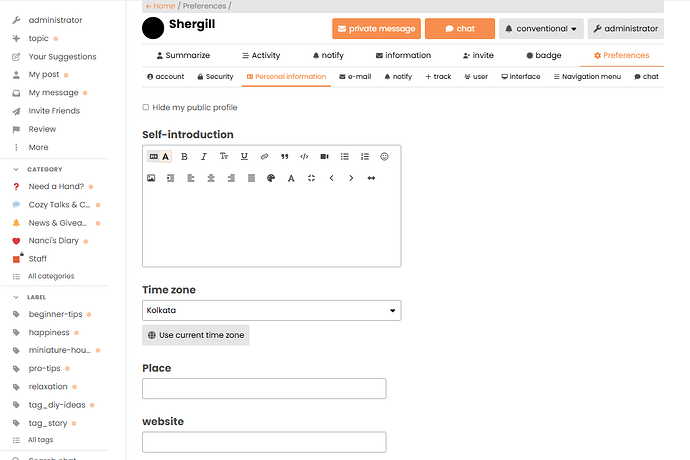Click into the Place input field
The height and width of the screenshot is (460, 690).
point(264,389)
